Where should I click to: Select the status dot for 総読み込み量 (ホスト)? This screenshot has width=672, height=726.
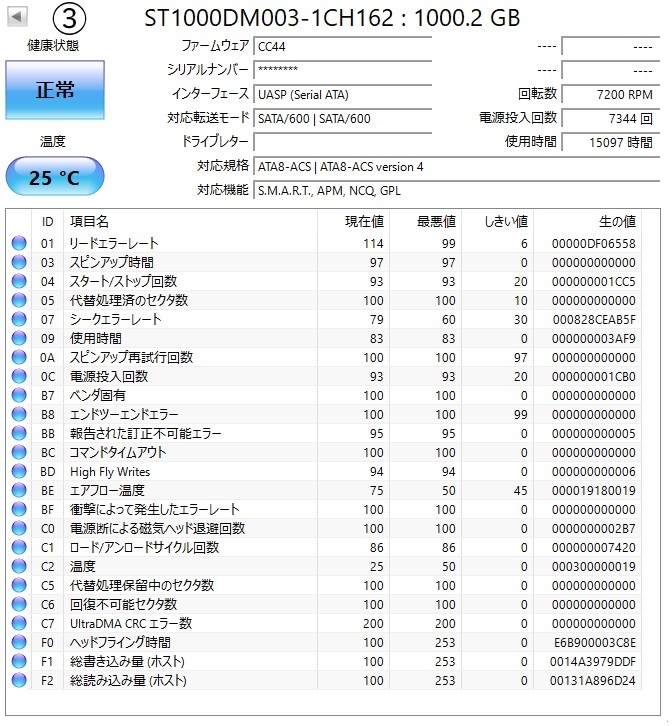(19, 680)
